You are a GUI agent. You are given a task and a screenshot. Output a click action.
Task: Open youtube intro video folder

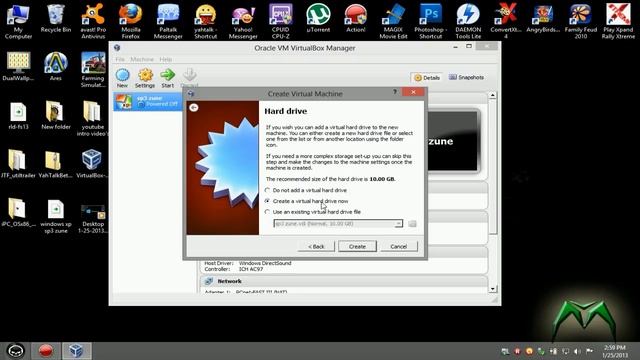pos(92,118)
